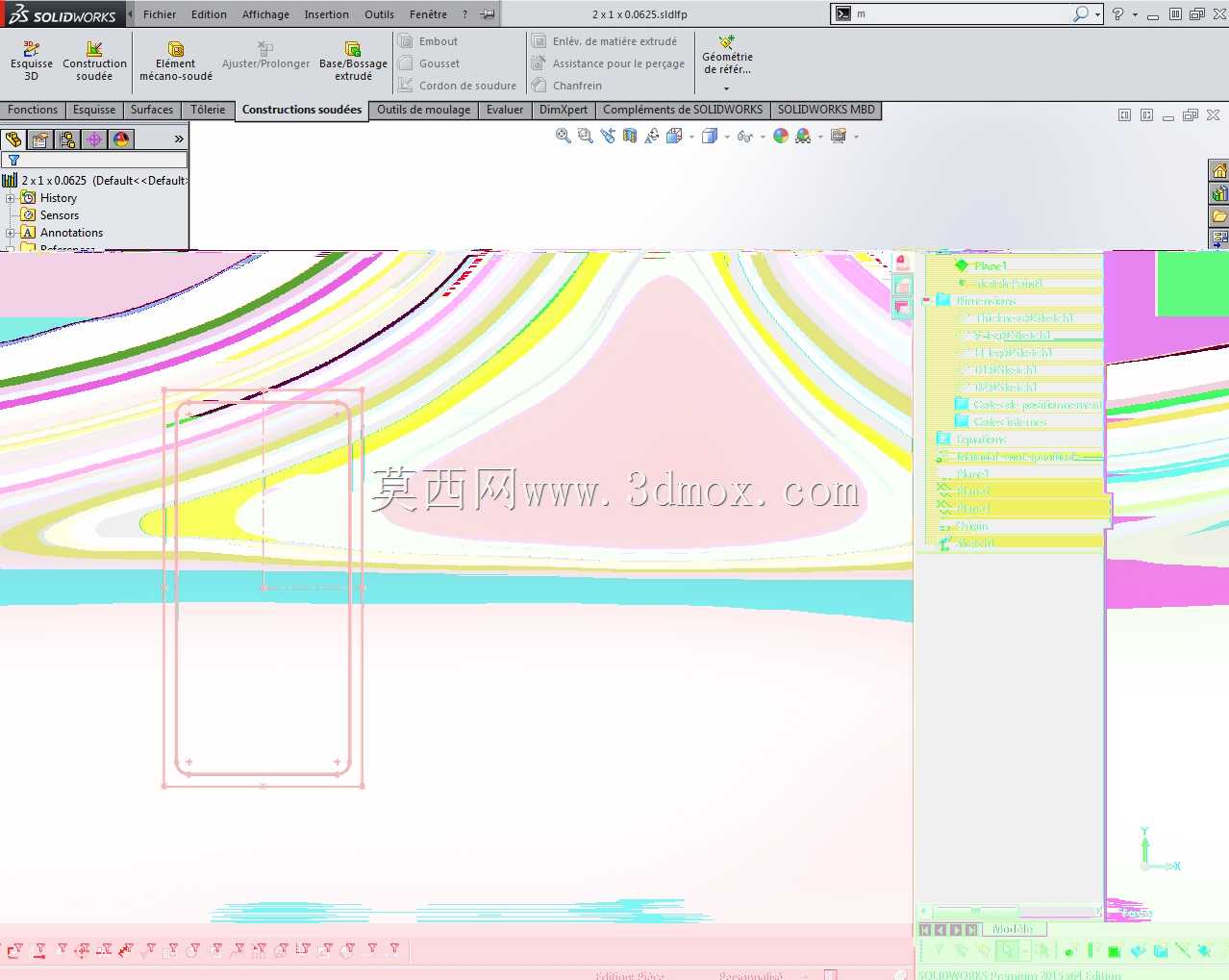Open the View Settings dropdown arrow

coord(856,137)
